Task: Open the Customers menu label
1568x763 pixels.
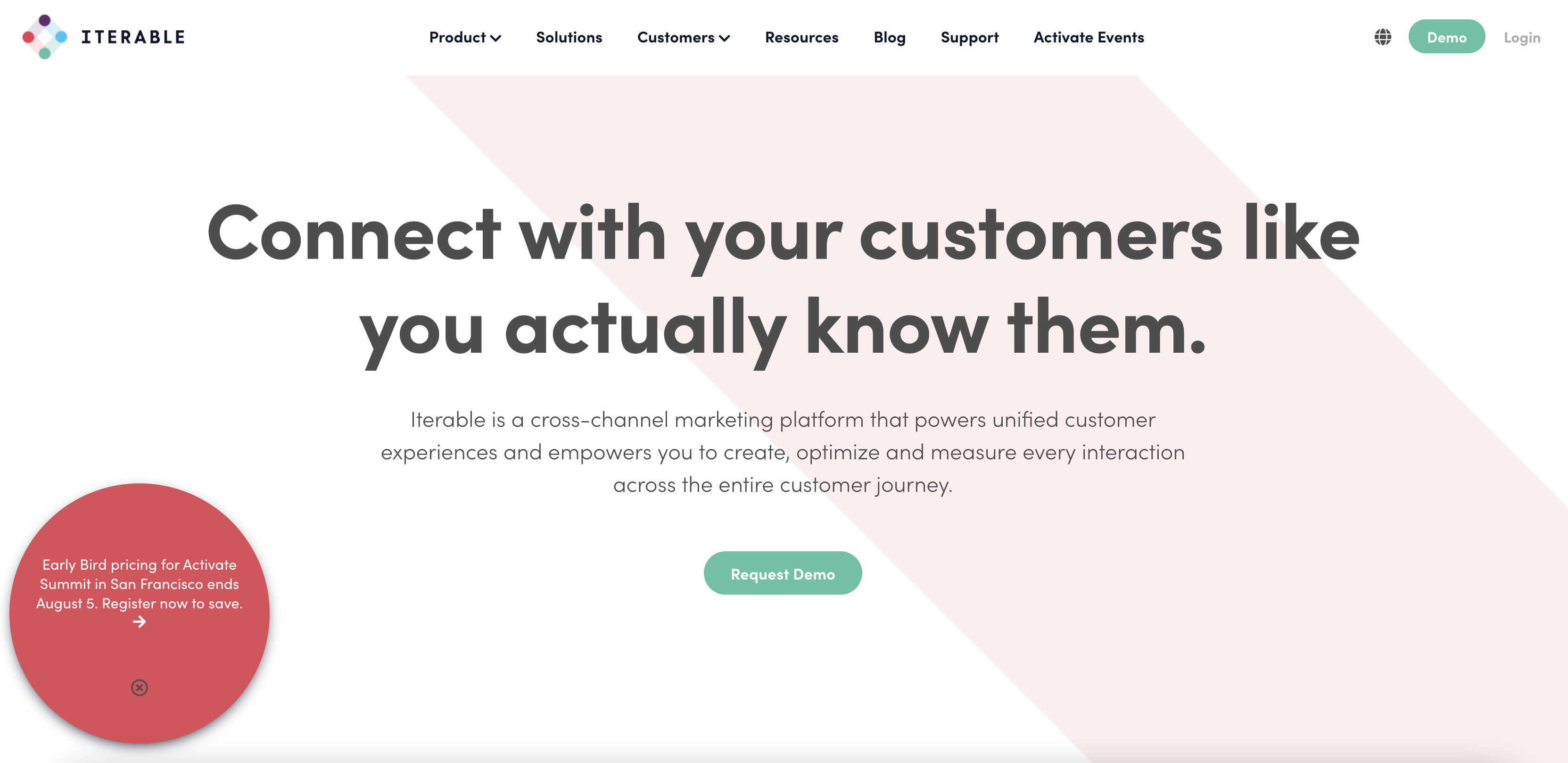Action: (x=676, y=37)
